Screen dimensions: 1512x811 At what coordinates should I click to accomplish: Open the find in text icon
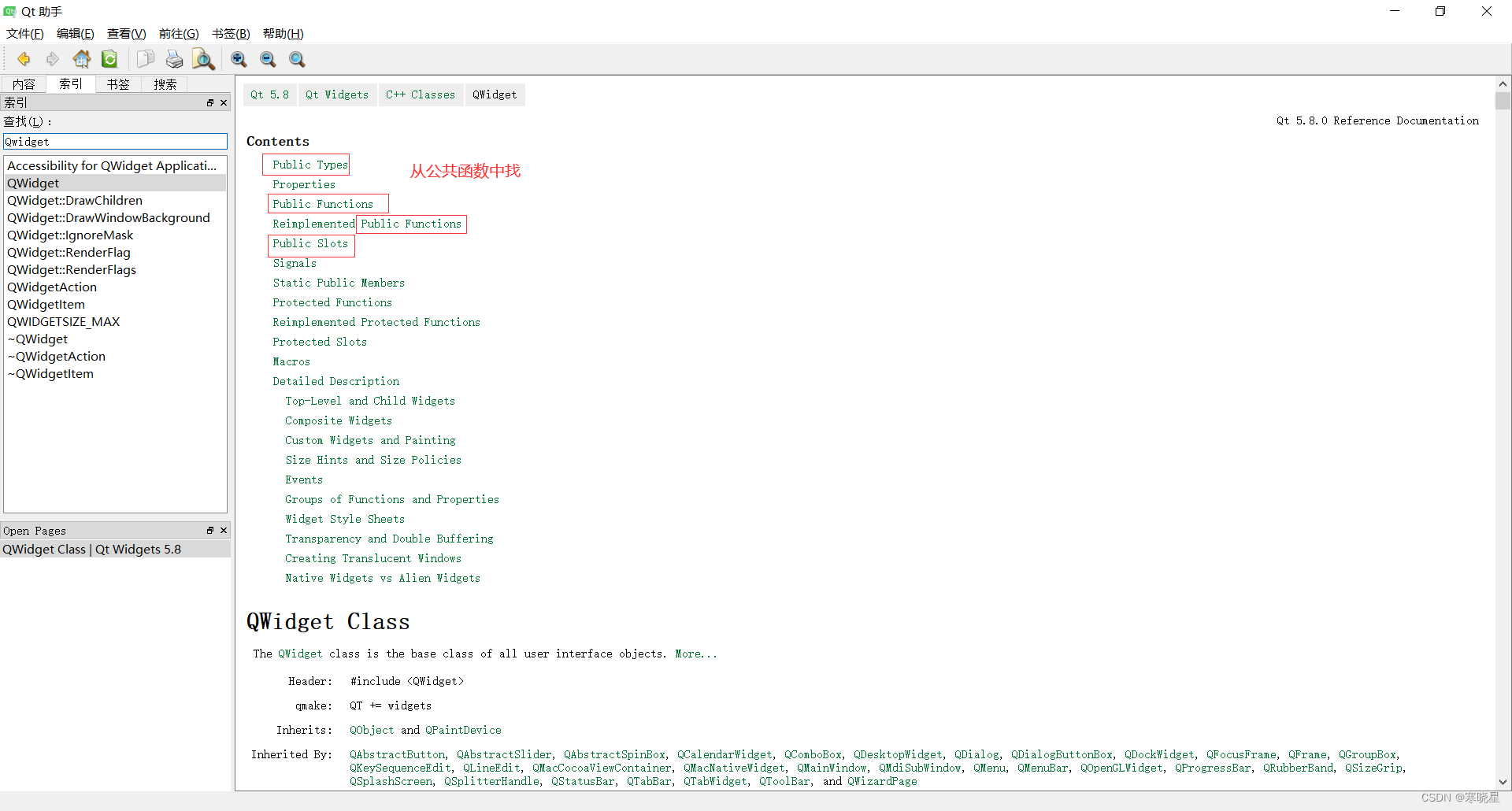pos(204,59)
